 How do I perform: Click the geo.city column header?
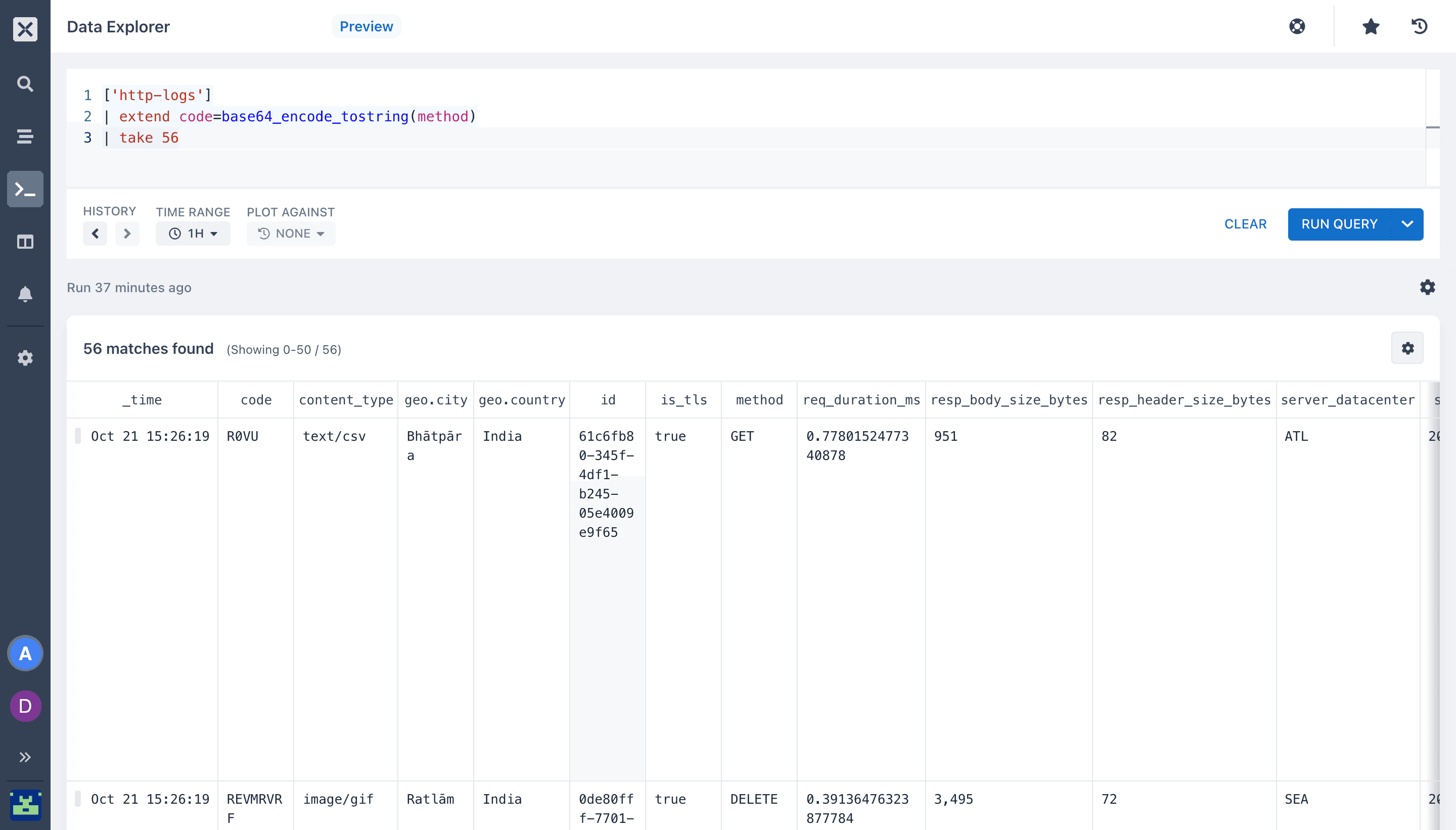point(436,400)
